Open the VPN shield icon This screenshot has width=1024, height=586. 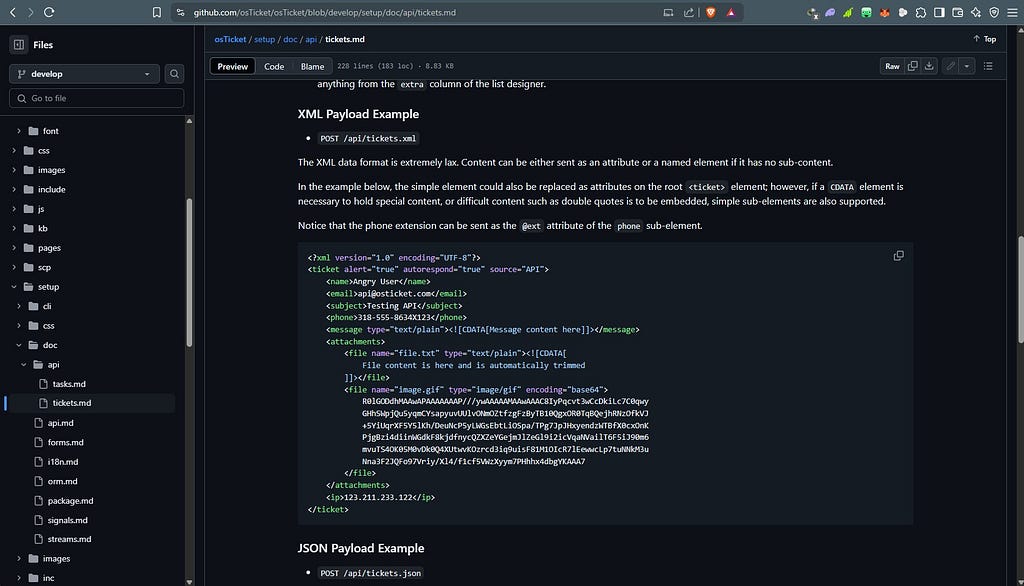point(994,12)
